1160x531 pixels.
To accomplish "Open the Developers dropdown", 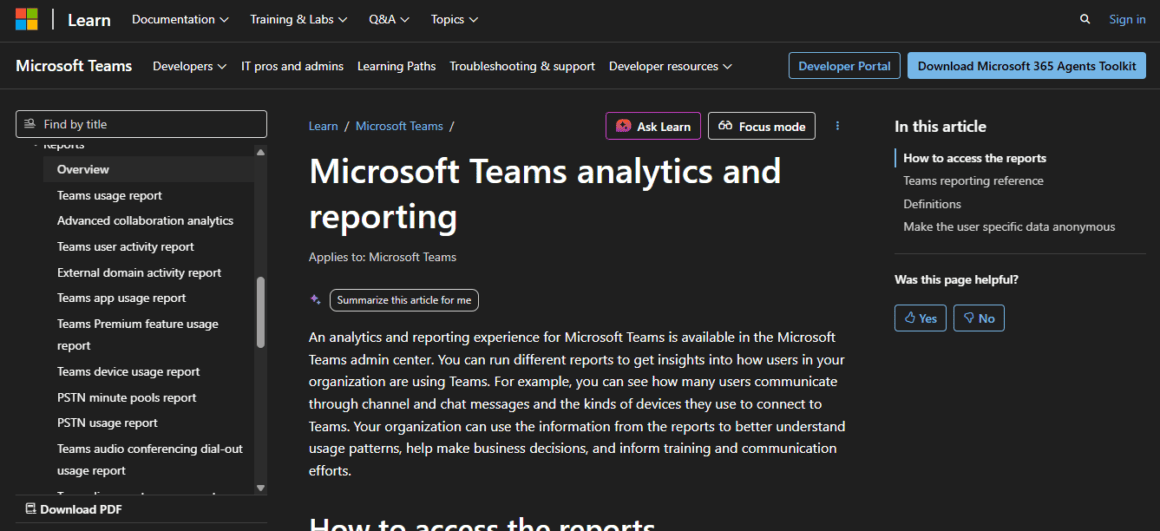I will tap(189, 67).
